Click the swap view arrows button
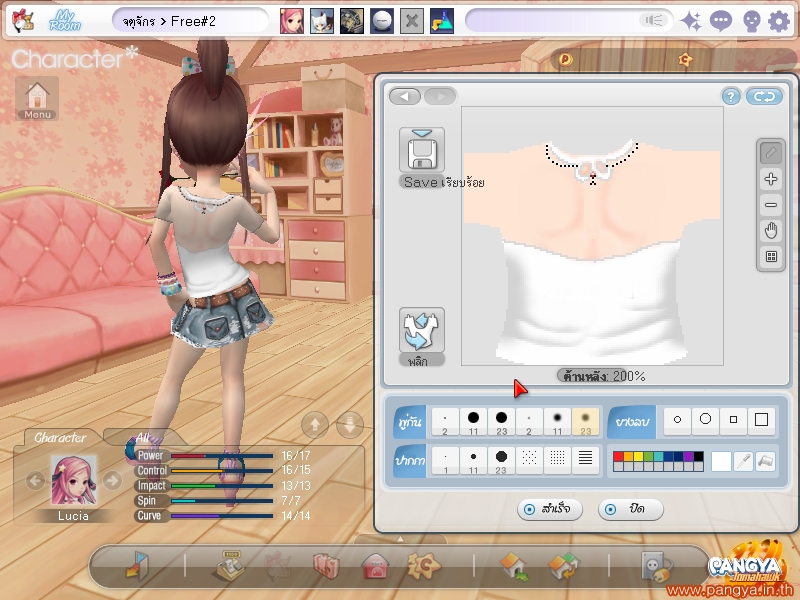This screenshot has width=800, height=600. click(x=764, y=96)
